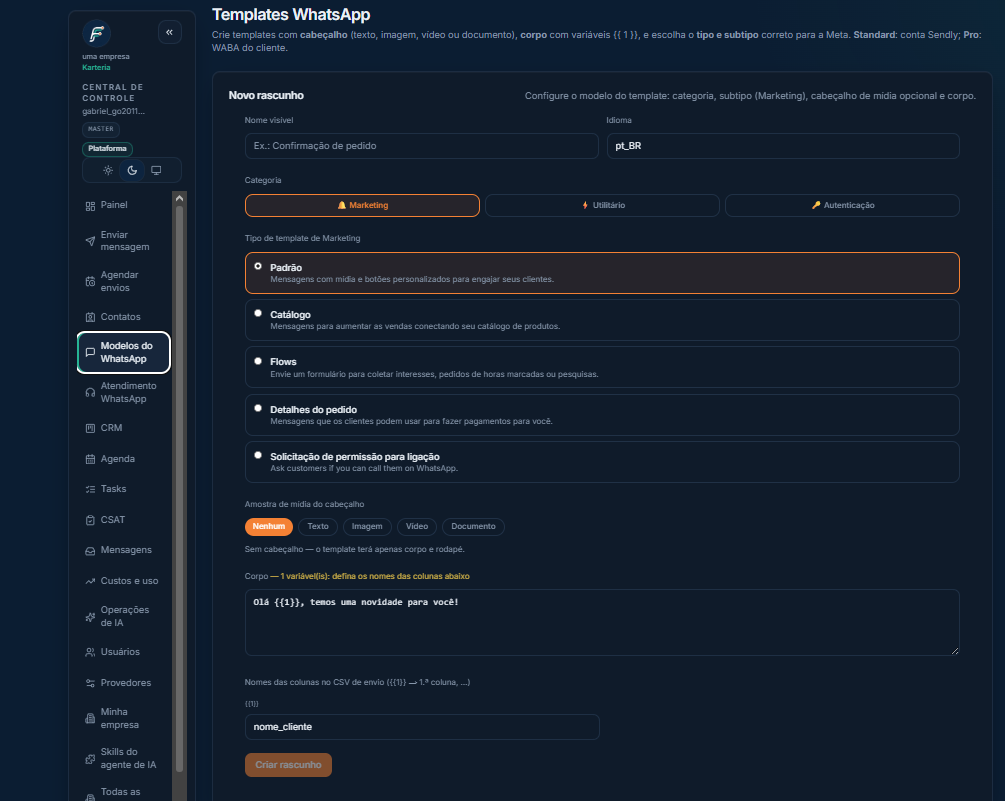The image size is (1005, 801).
Task: Click the Mensagens inbox icon
Action: (x=90, y=551)
